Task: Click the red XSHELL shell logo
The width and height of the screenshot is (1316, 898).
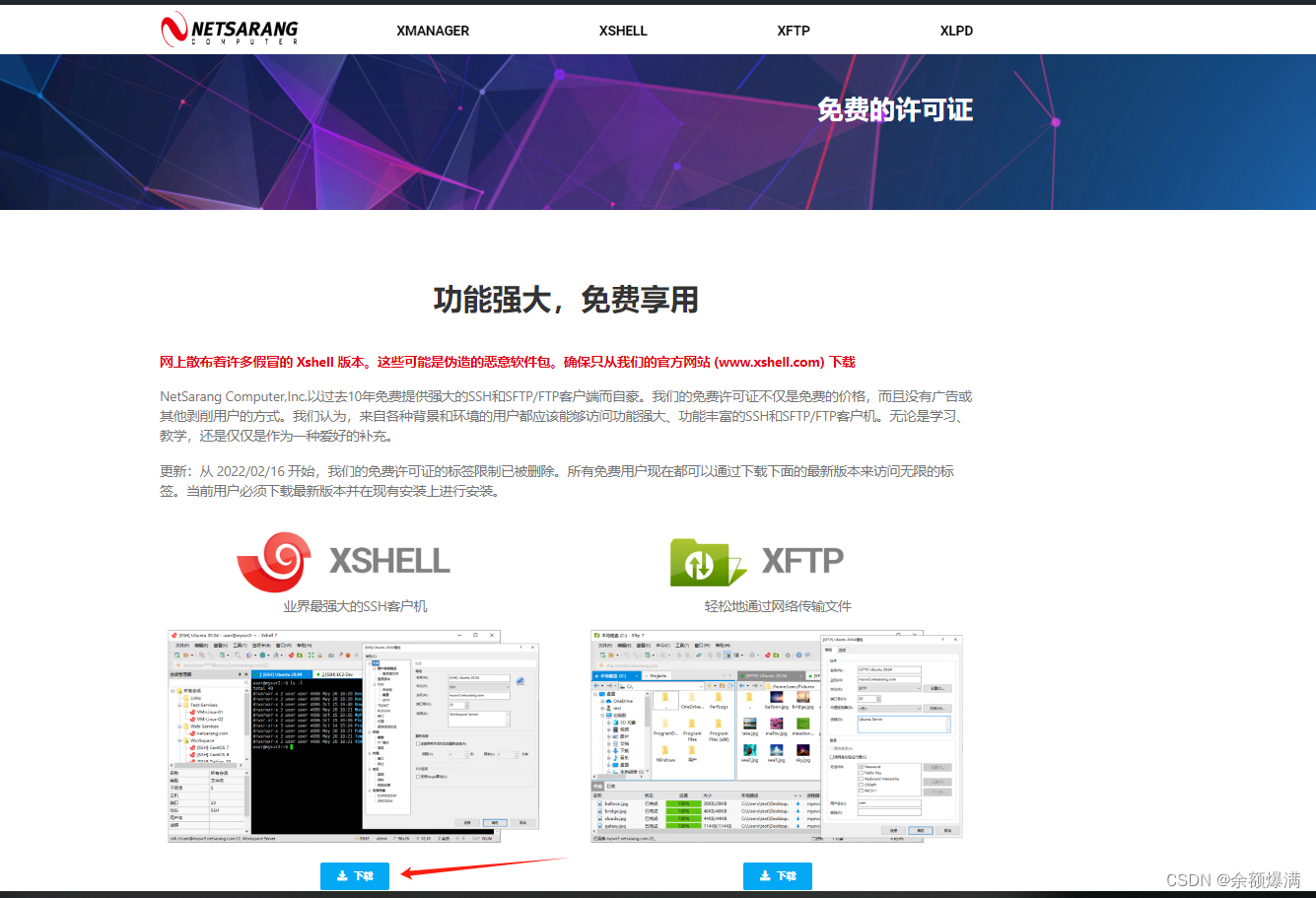Action: click(x=275, y=562)
